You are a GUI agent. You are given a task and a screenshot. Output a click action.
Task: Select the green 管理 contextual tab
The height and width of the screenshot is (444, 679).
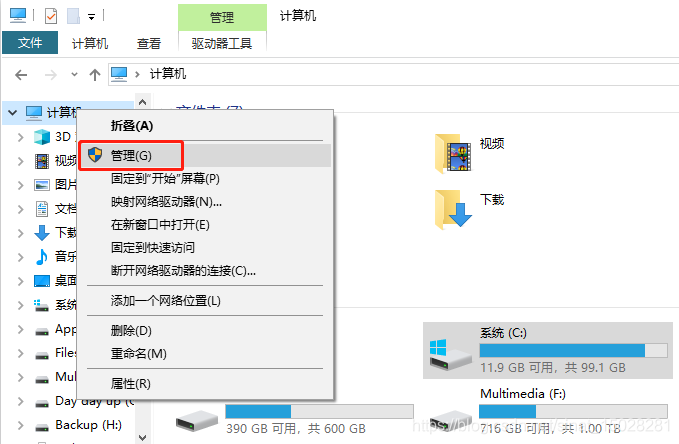click(222, 17)
